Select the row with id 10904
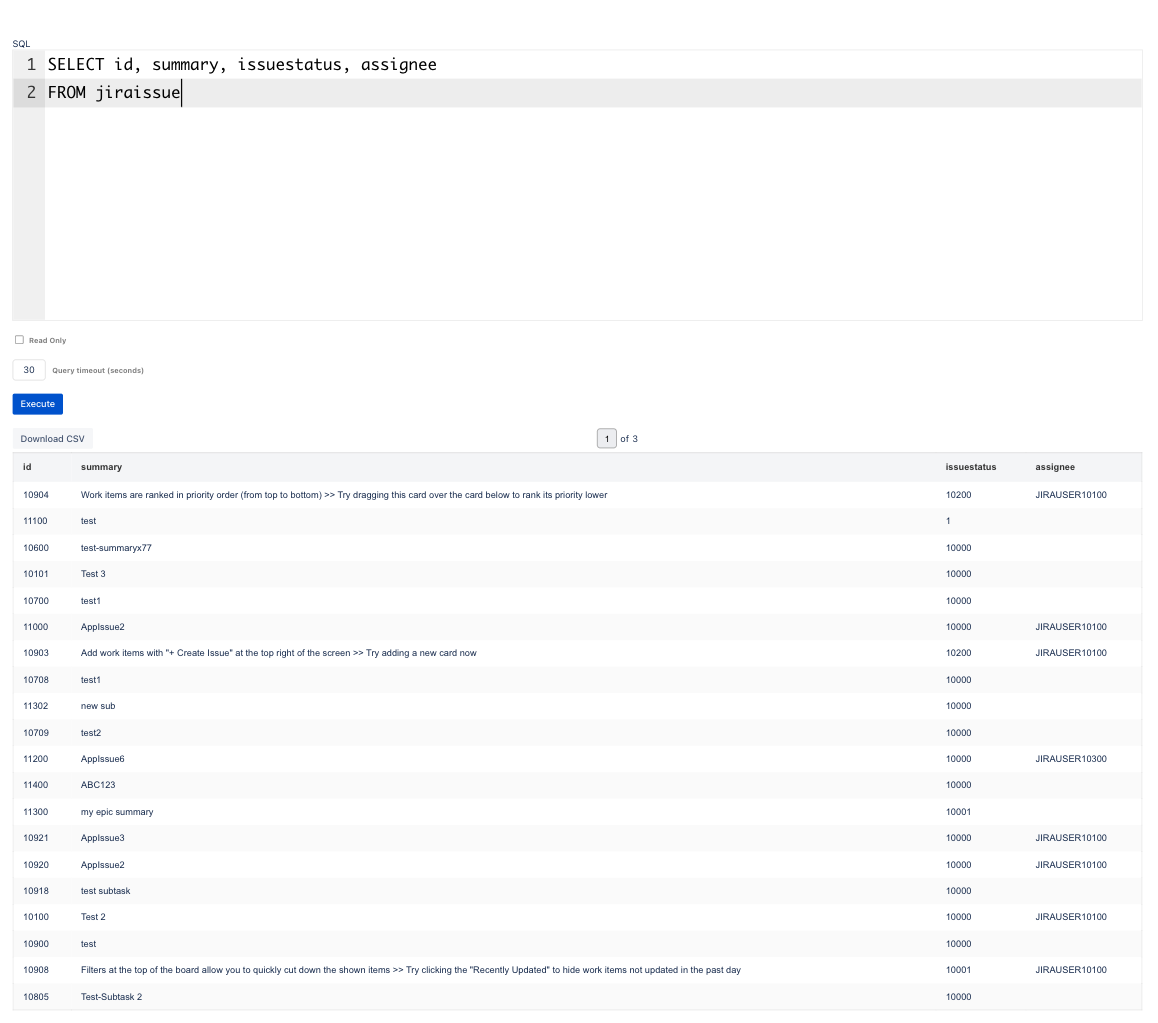Screen dimensions: 1158x1023 tap(36, 495)
